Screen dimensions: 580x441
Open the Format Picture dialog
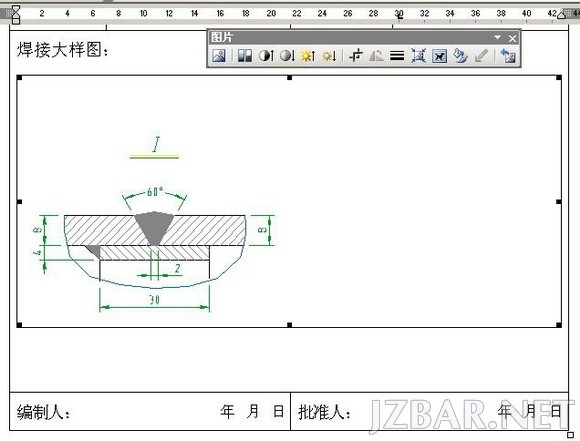pos(460,56)
